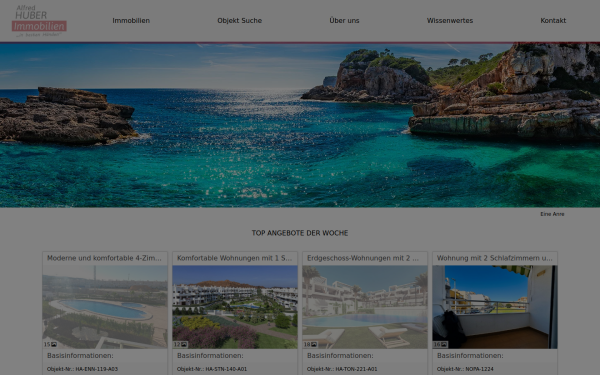The width and height of the screenshot is (600, 375).
Task: Click the Alfred Huber Immobilien logo
Action: 39,21
